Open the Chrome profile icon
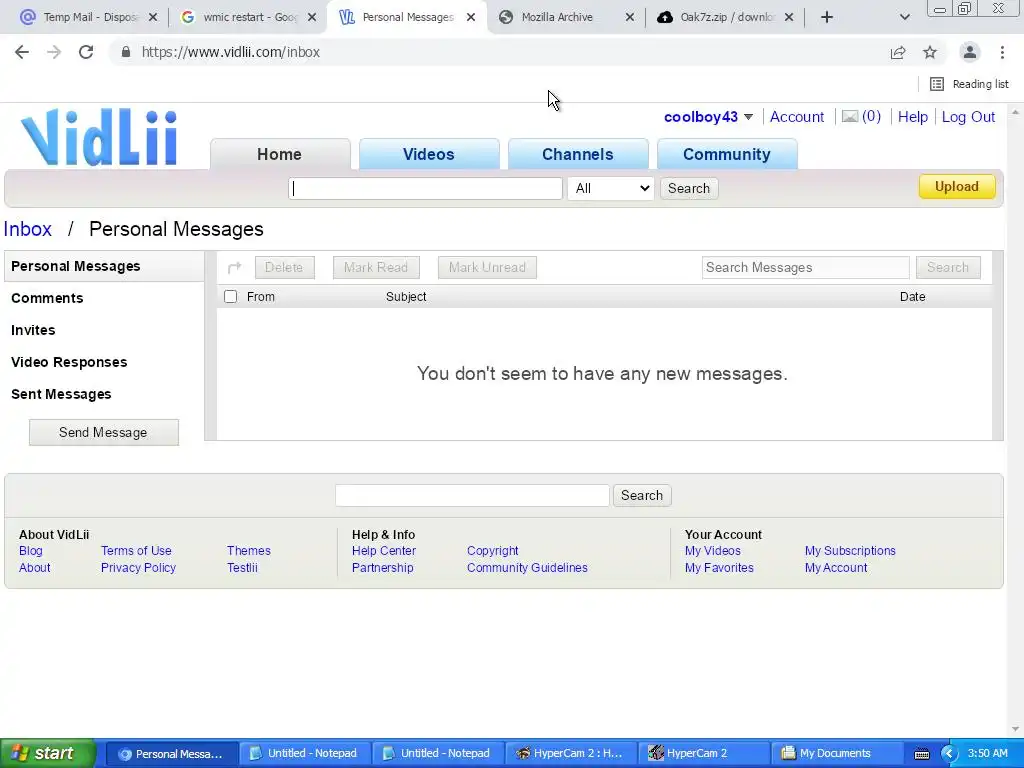The image size is (1024, 768). pyautogui.click(x=970, y=52)
